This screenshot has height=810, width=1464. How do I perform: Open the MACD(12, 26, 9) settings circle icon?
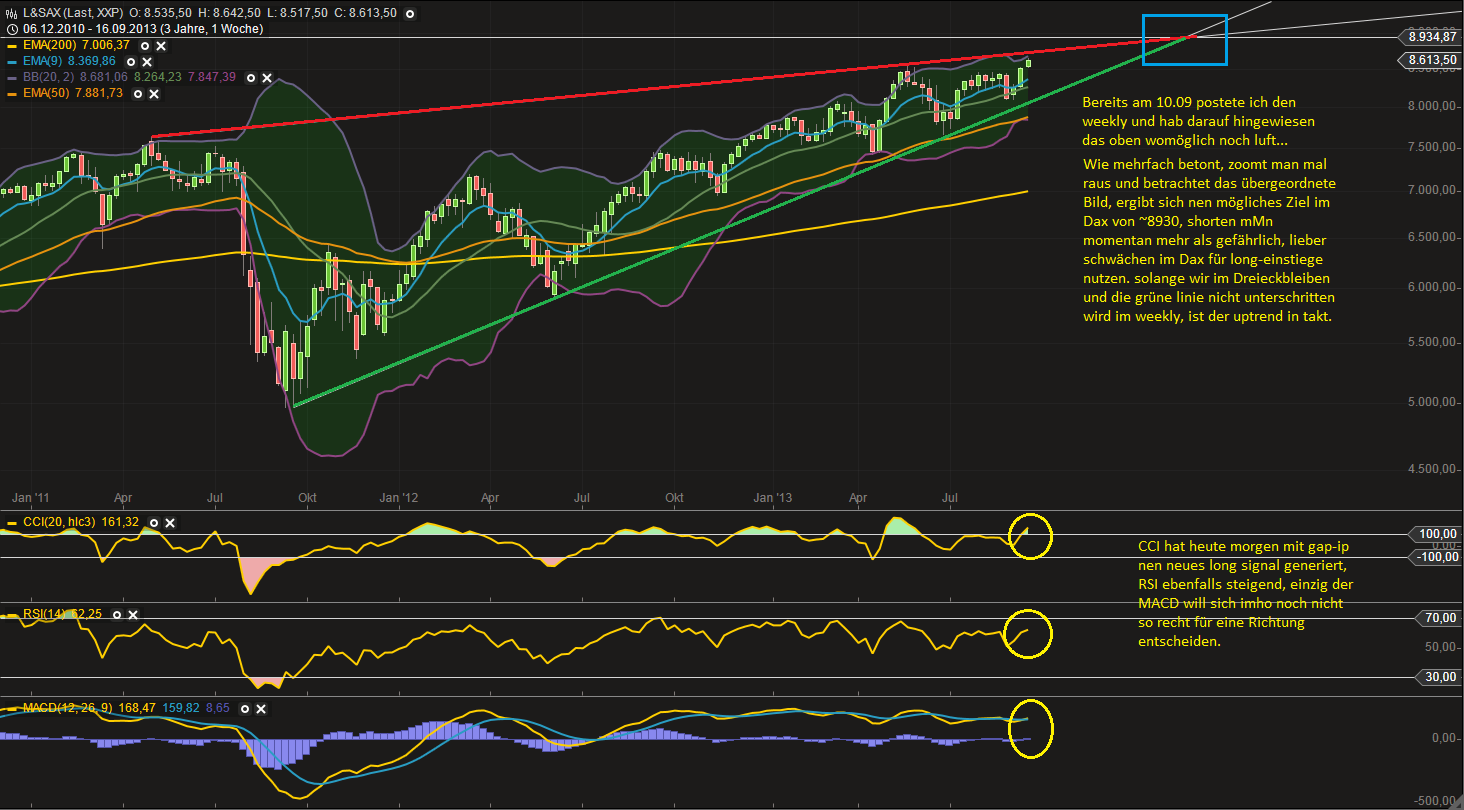[x=245, y=709]
